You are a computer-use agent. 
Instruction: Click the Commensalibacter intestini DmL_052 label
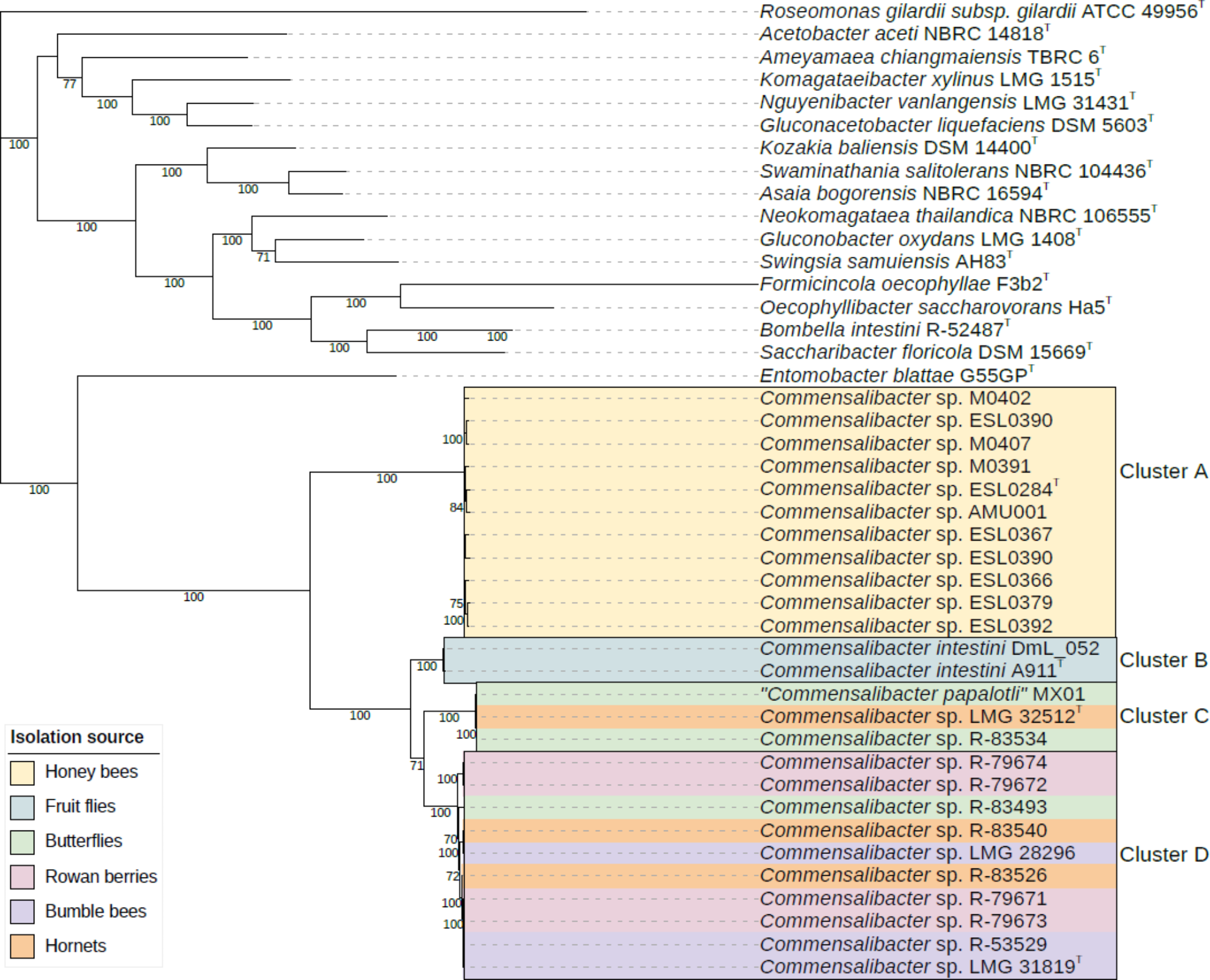tap(930, 648)
